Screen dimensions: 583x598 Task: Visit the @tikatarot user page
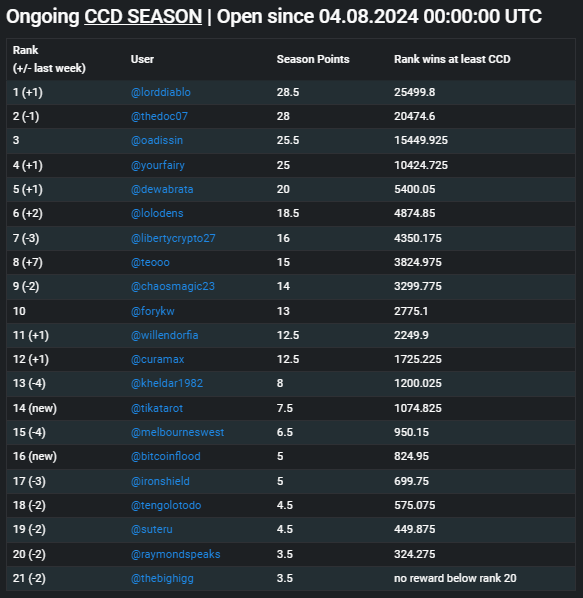(x=157, y=408)
